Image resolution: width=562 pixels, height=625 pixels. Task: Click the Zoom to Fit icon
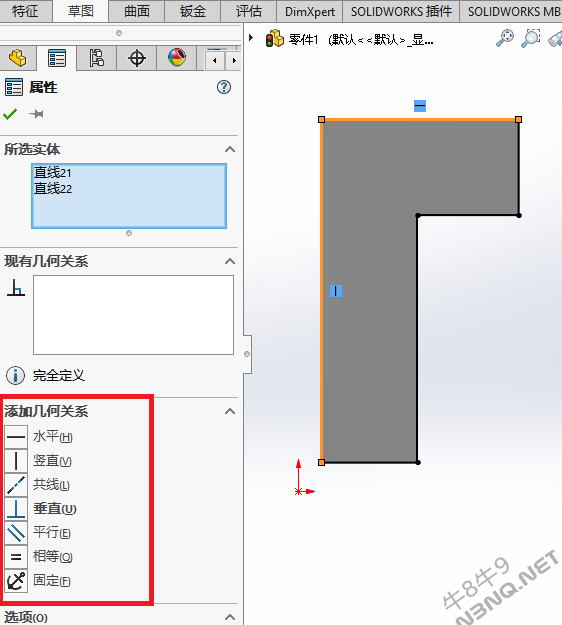(505, 38)
